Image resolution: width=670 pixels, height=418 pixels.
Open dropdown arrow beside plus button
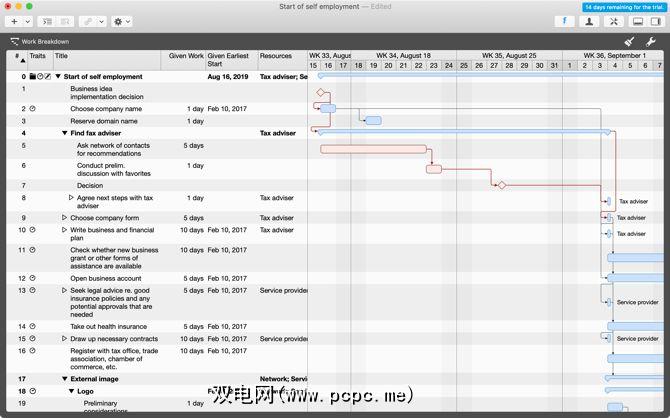coord(27,21)
